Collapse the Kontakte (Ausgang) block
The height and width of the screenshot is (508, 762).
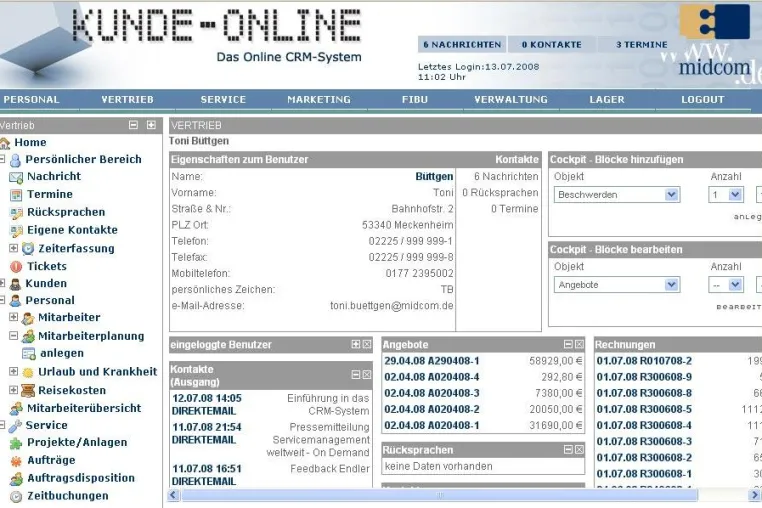pyautogui.click(x=356, y=375)
